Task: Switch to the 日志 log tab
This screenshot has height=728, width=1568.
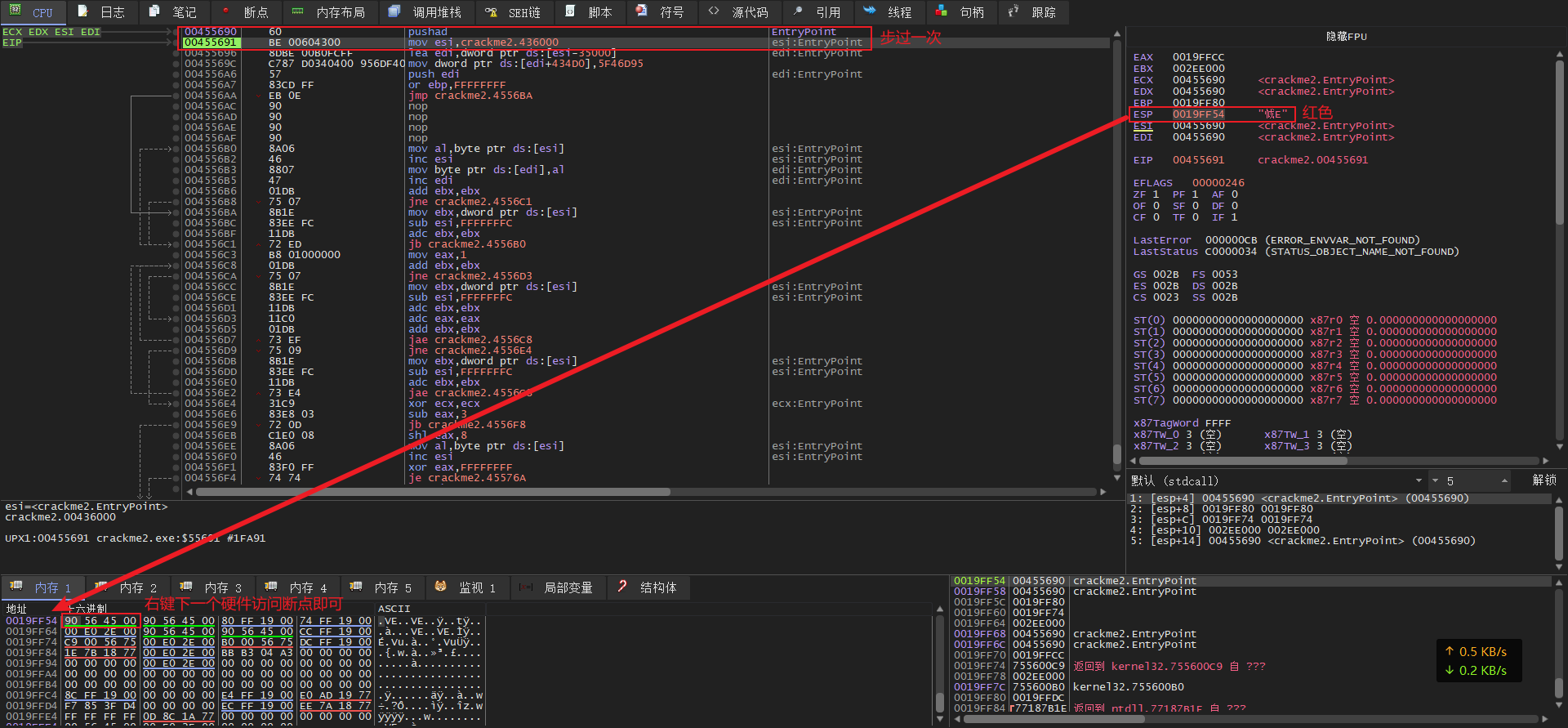Action: click(103, 12)
